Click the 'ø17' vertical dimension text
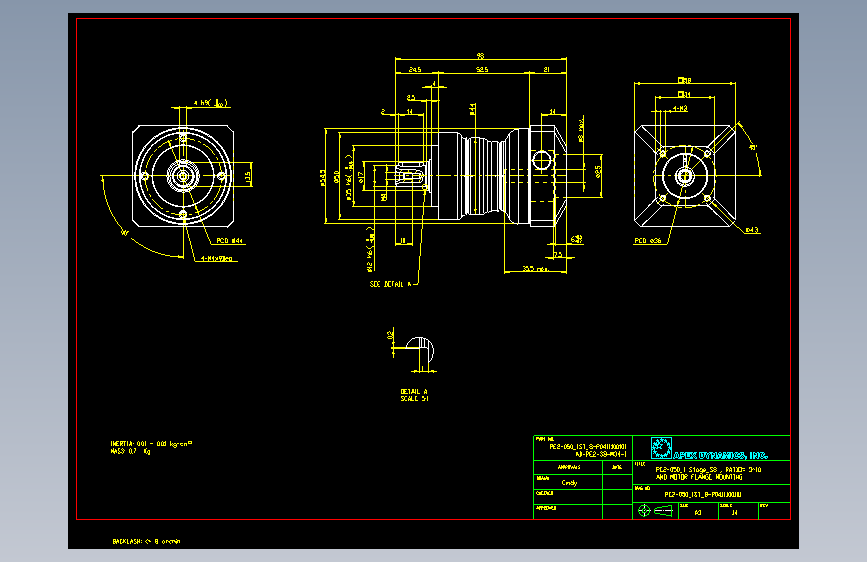Screen dimensions: 867x562 tap(361, 177)
